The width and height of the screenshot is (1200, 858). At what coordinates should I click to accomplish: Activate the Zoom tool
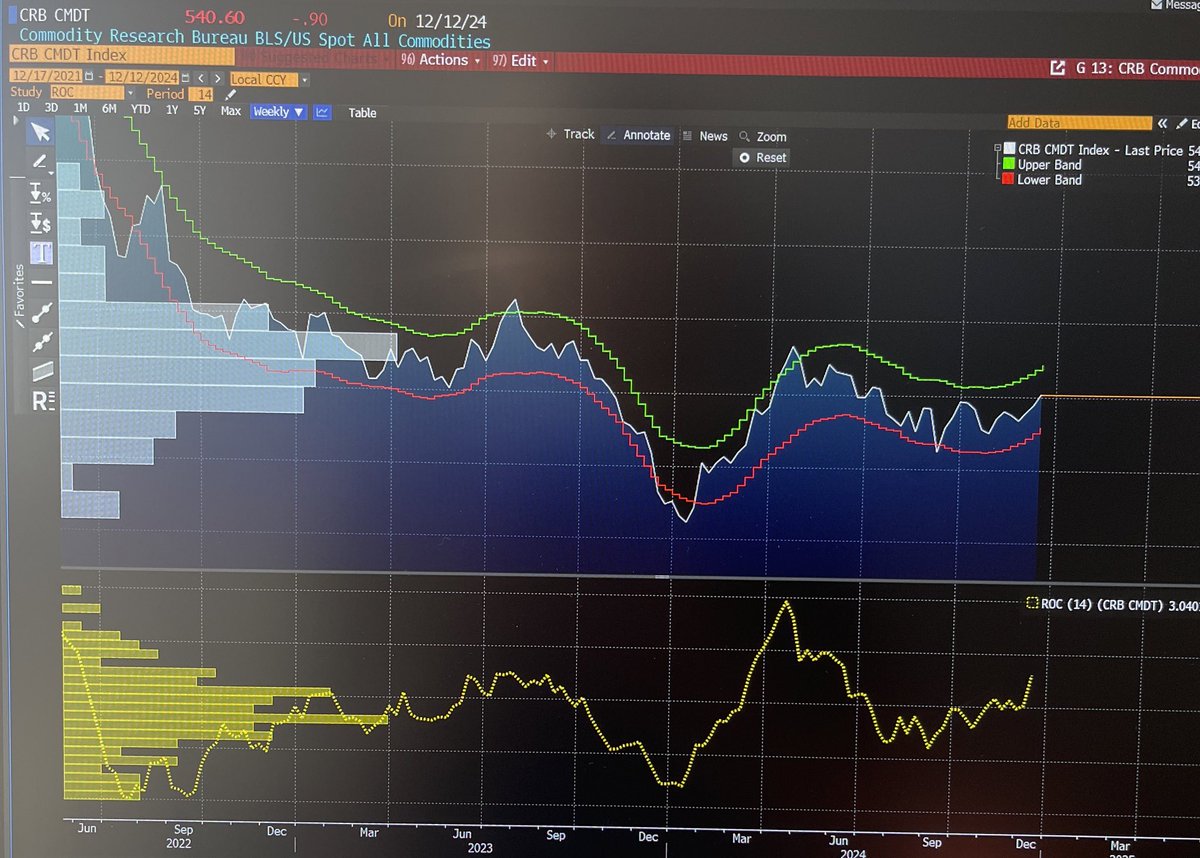coord(763,137)
